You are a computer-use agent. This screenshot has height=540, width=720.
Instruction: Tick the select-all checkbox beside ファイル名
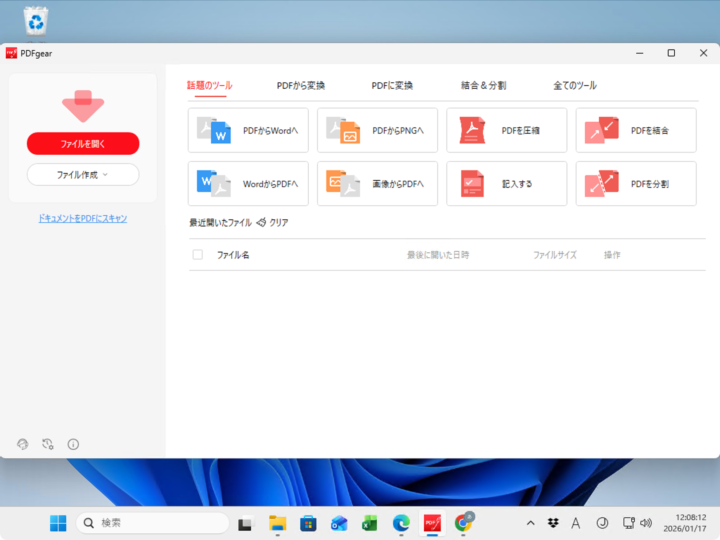tap(197, 255)
